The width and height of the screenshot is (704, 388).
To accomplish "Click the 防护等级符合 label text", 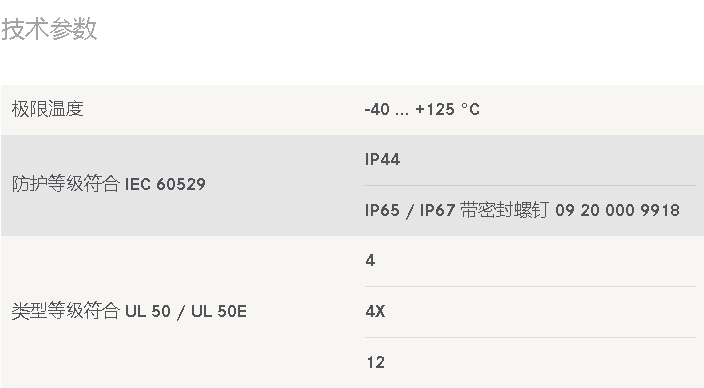I will [66, 184].
